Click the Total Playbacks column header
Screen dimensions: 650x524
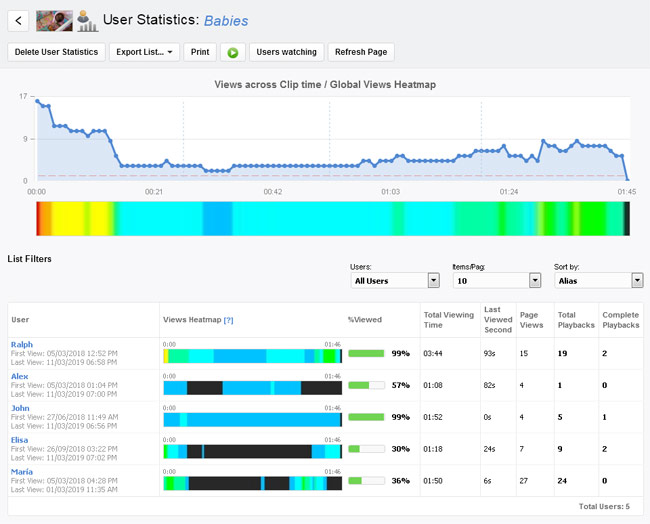pos(576,320)
